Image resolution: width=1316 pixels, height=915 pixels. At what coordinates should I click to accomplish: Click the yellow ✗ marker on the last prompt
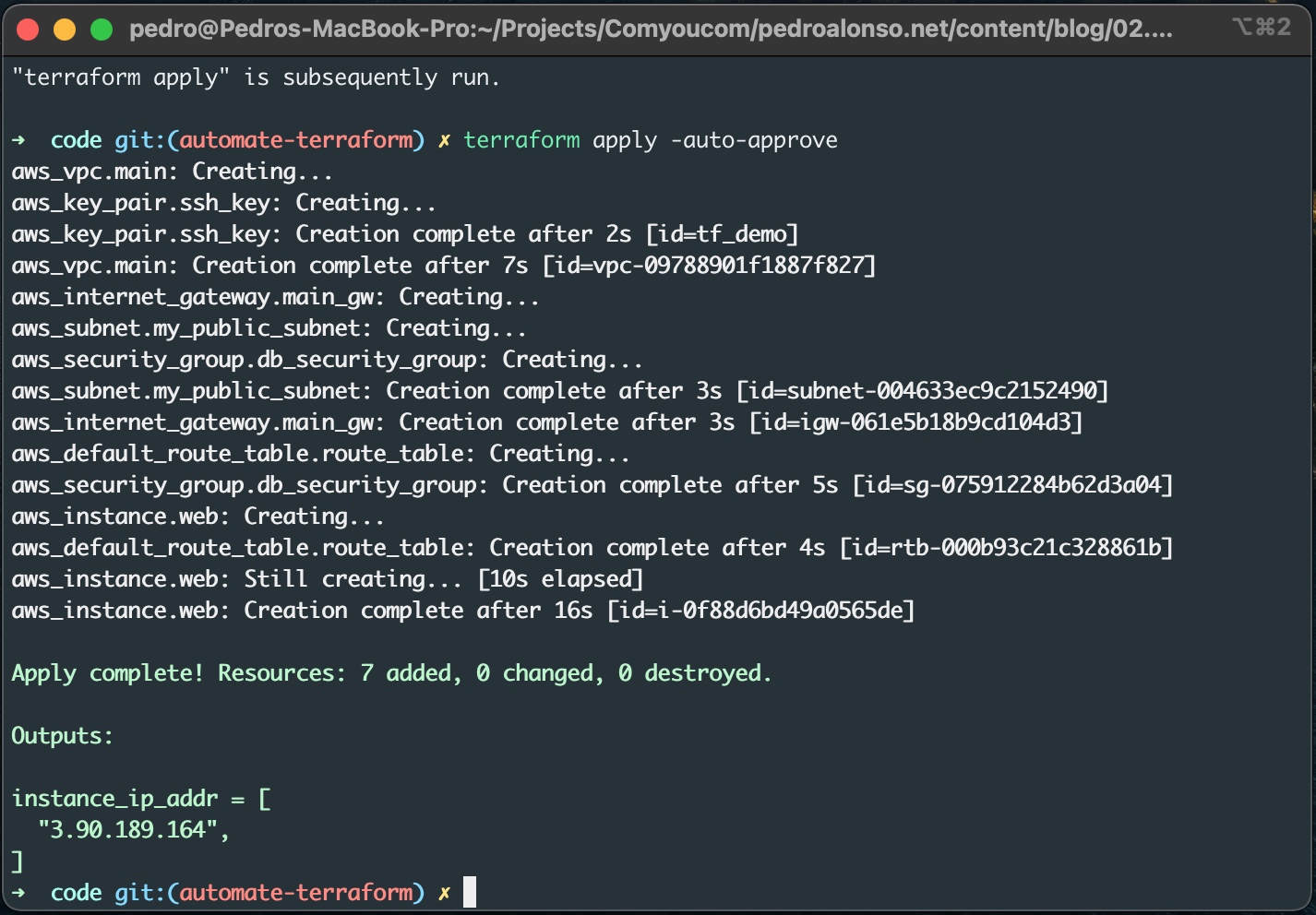coord(444,893)
